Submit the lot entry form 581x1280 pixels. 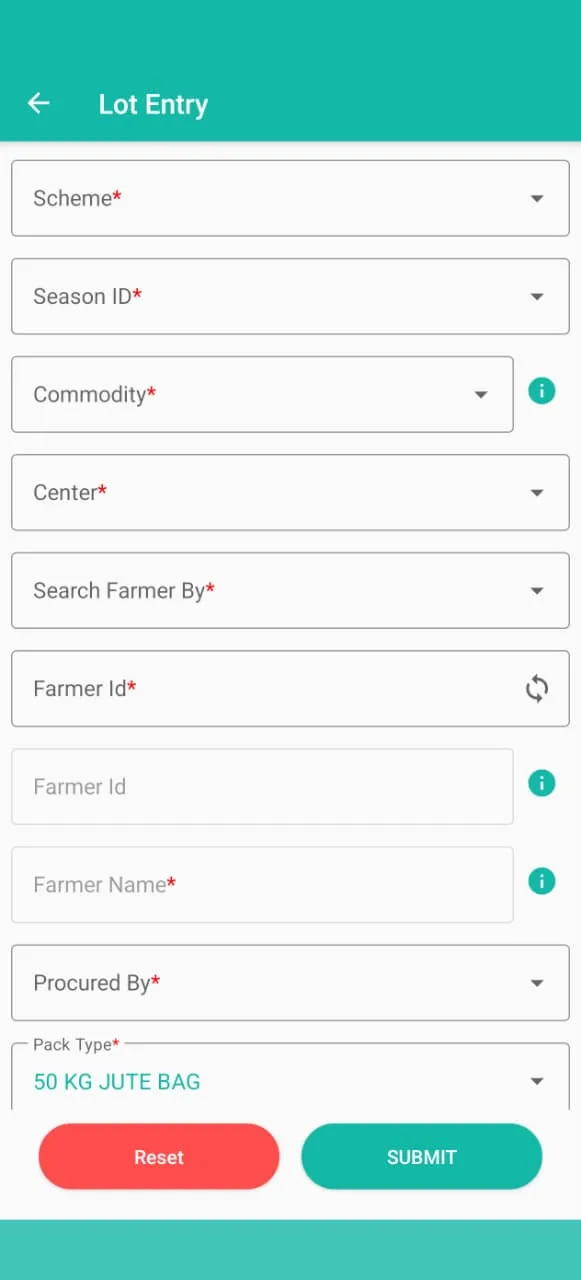pos(422,1157)
